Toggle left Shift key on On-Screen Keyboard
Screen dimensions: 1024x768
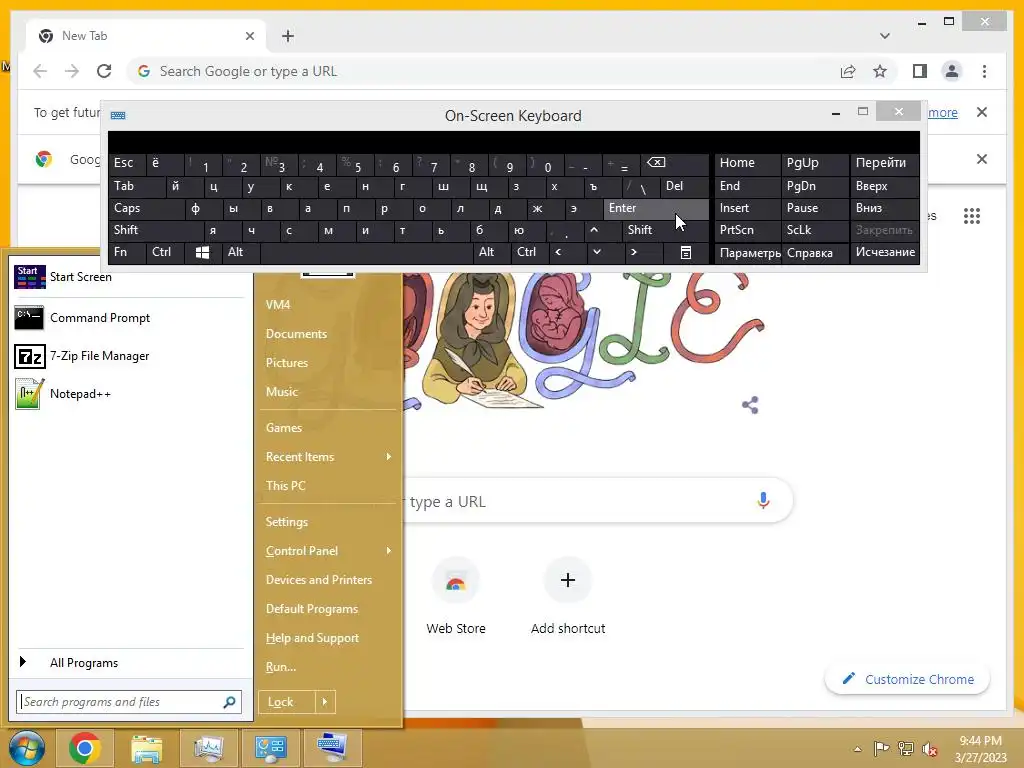click(x=157, y=230)
